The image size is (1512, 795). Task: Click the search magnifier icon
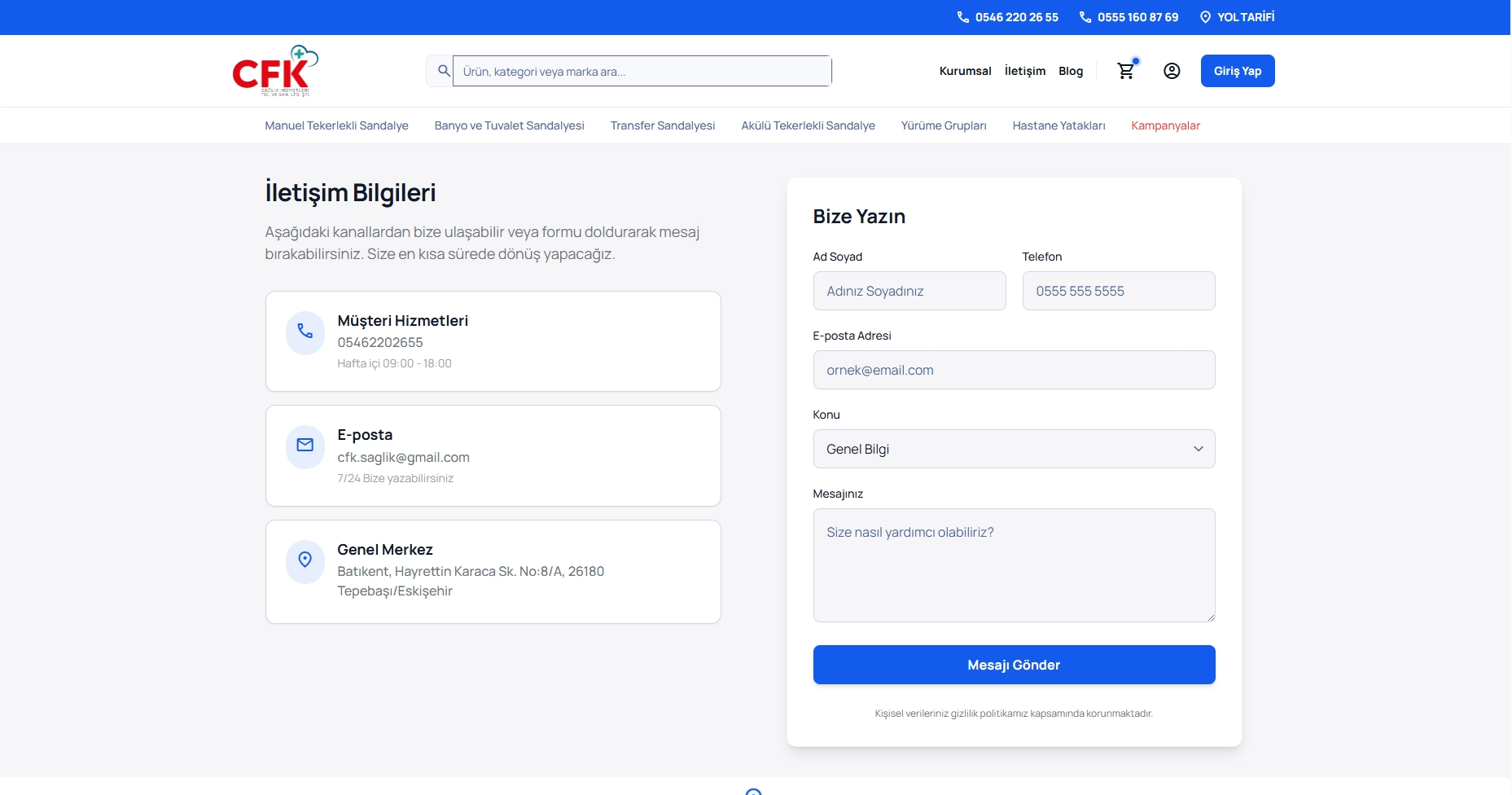tap(443, 71)
